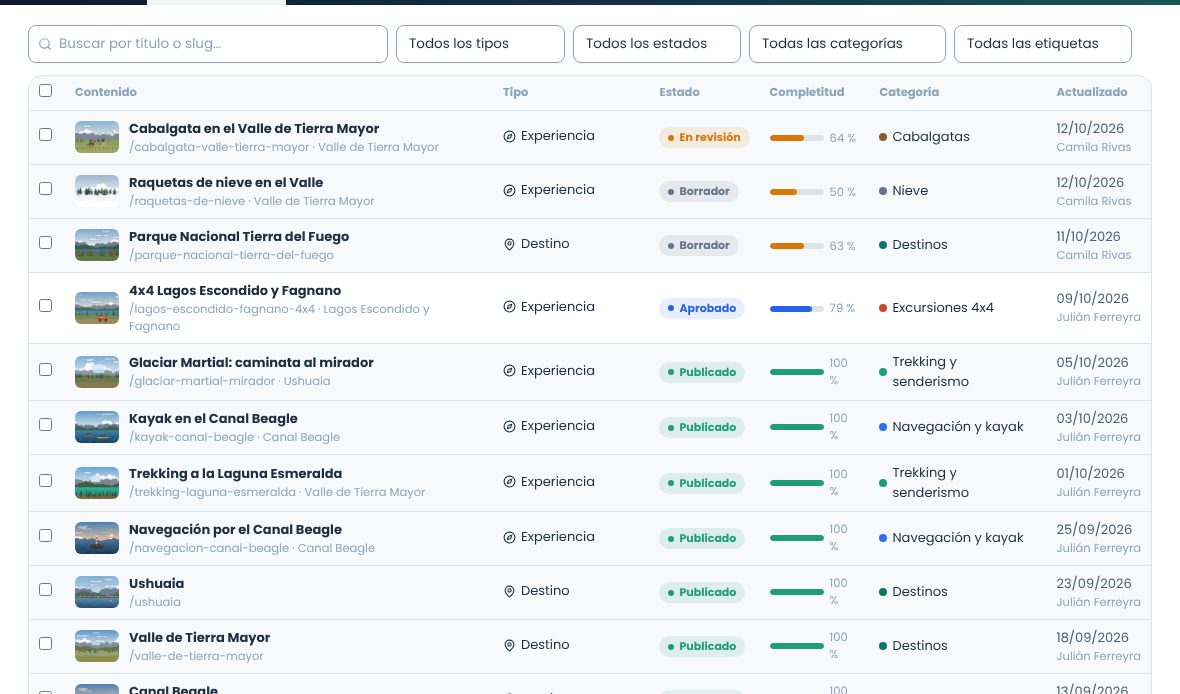Click the Nieve category label
Screen dimensions: 1180x694
(x=910, y=191)
